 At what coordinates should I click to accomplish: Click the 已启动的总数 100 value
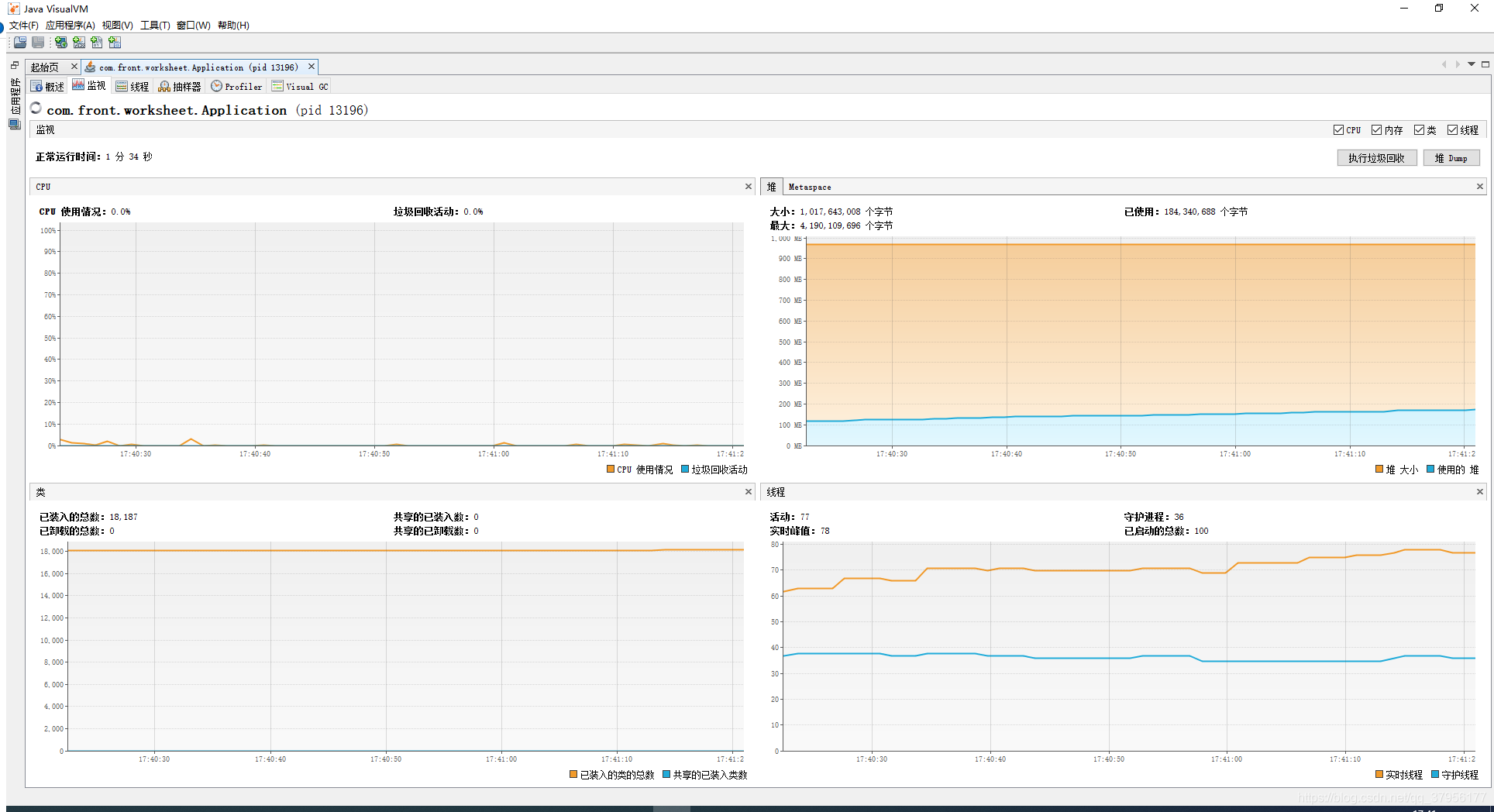point(1201,531)
